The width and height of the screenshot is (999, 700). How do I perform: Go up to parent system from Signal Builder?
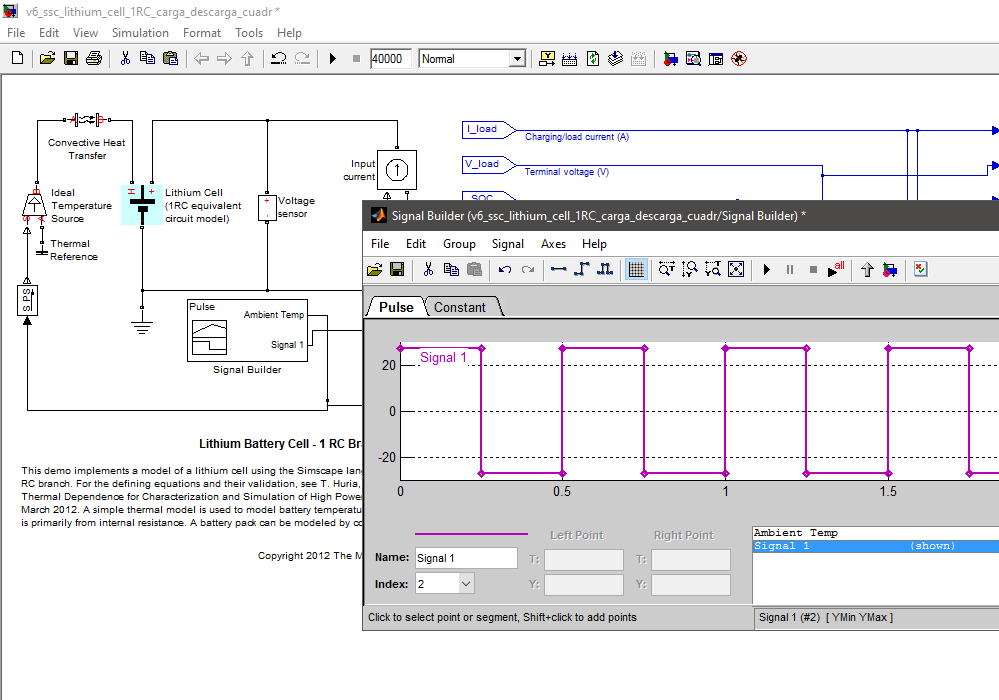pos(866,270)
